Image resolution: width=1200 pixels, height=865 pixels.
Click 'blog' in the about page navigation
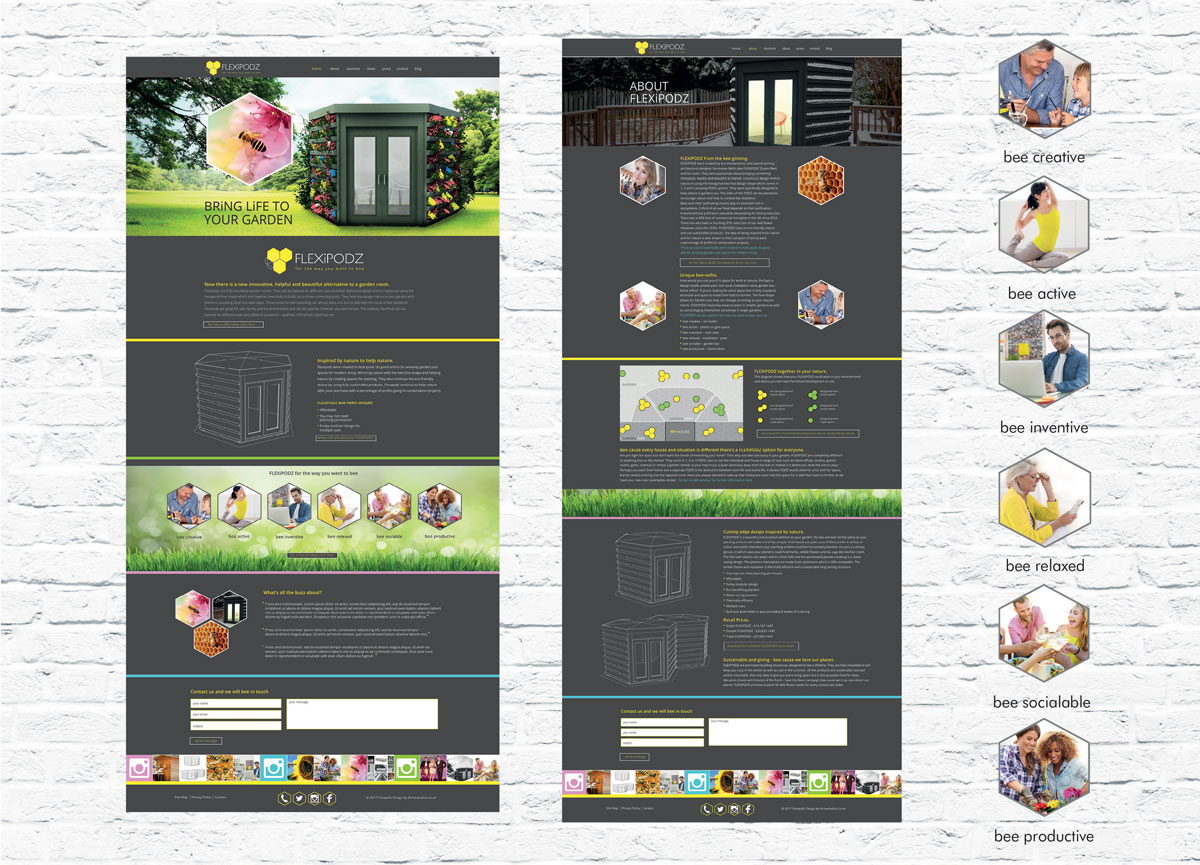point(829,49)
